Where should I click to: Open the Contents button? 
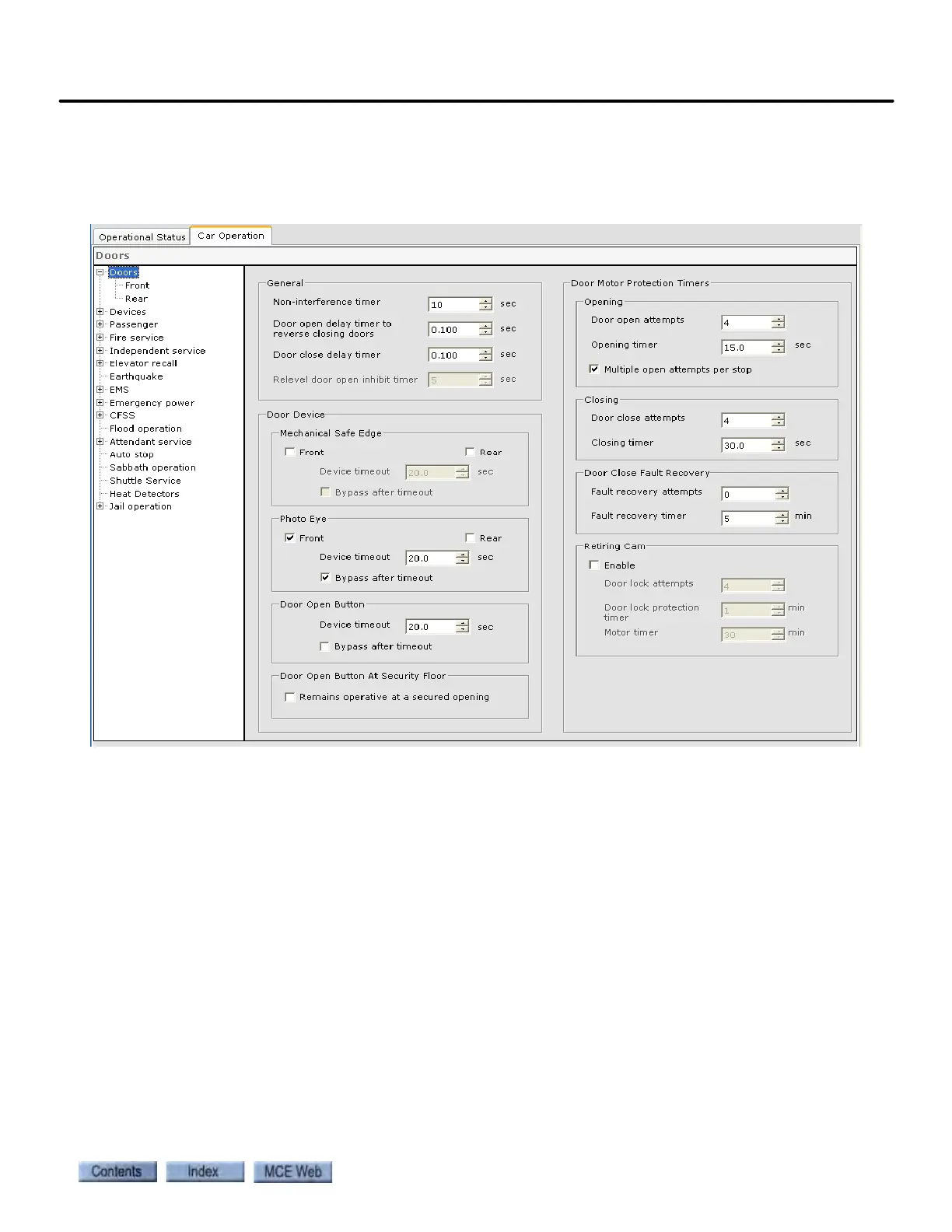[117, 1171]
